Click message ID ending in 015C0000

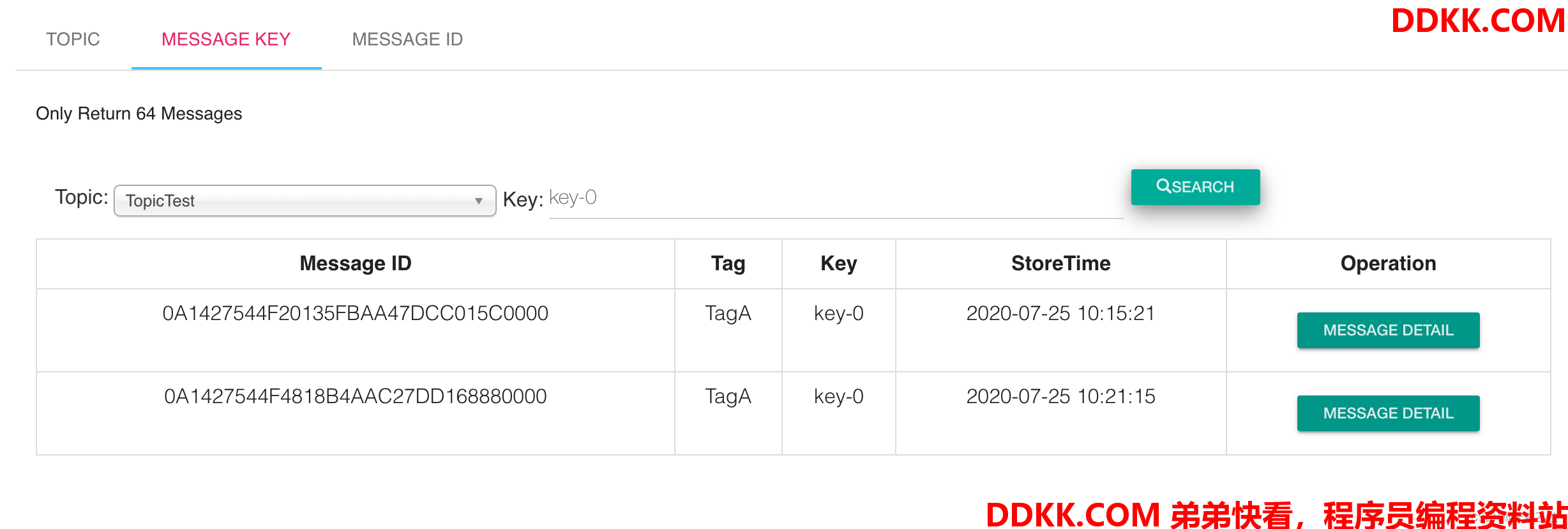click(355, 314)
